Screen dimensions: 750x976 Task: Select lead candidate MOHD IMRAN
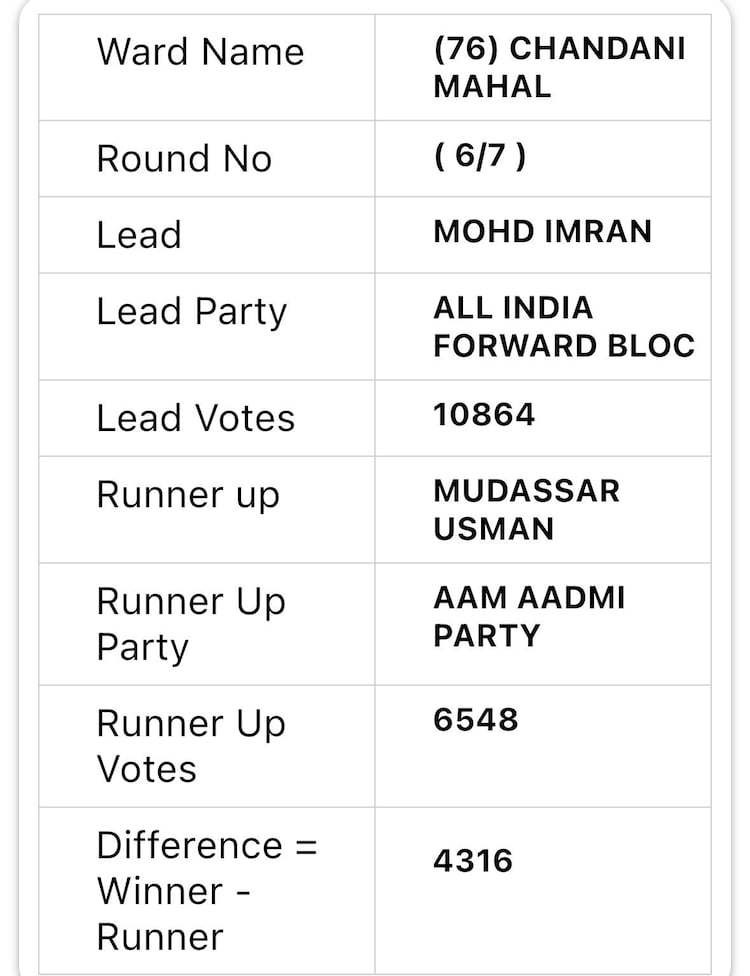pos(542,232)
